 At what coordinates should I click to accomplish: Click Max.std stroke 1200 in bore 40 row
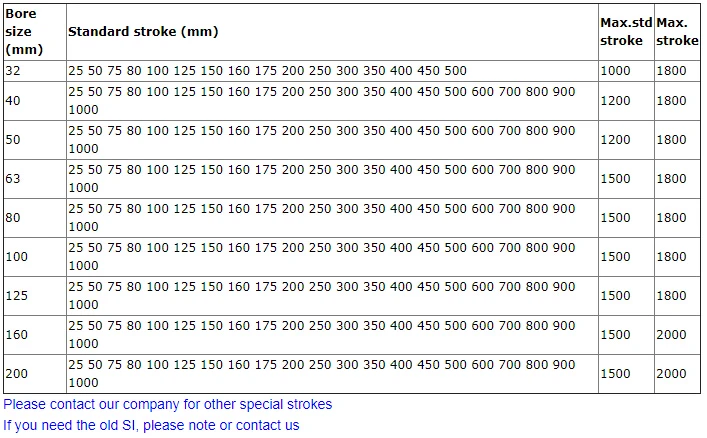[x=626, y=101]
